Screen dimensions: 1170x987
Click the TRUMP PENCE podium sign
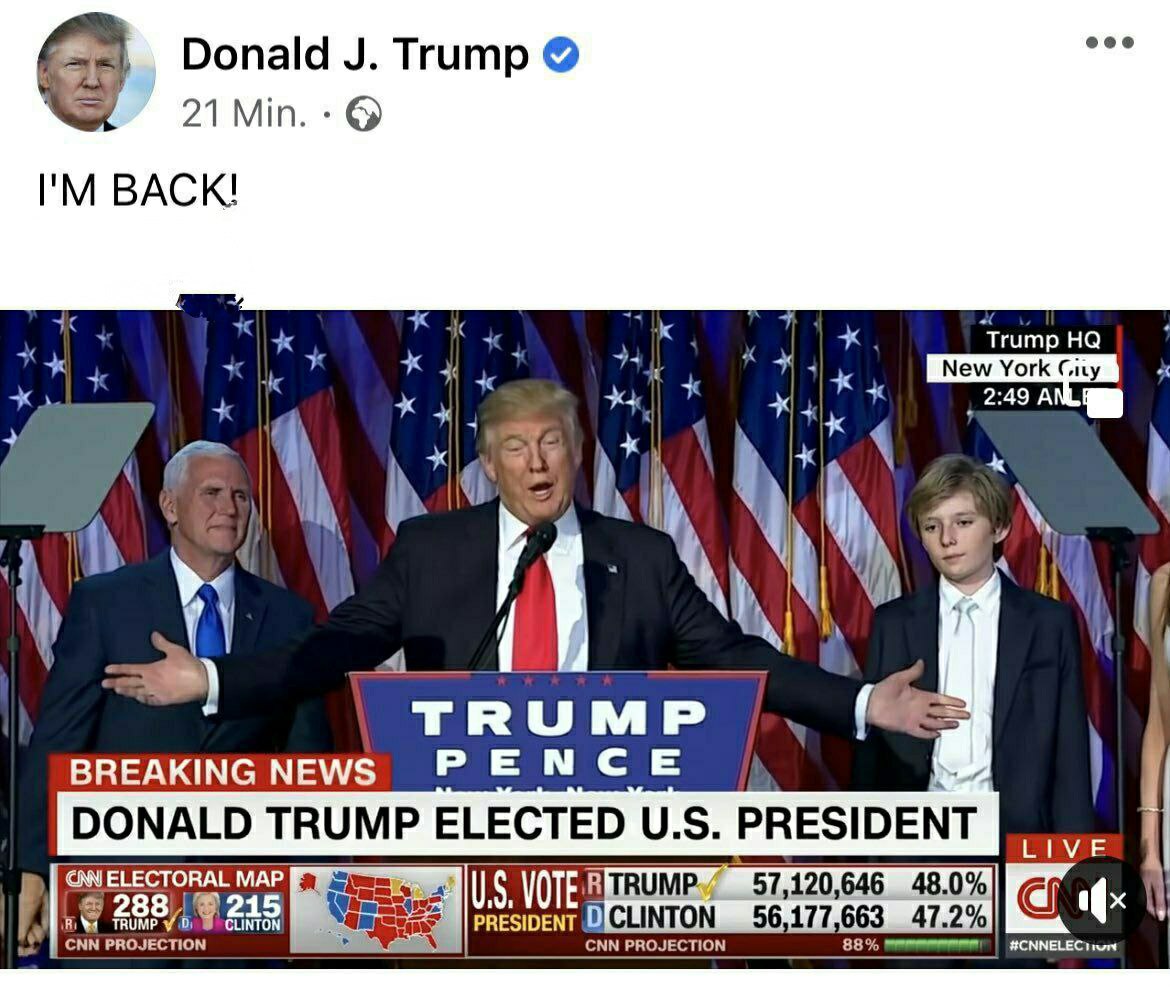click(558, 733)
